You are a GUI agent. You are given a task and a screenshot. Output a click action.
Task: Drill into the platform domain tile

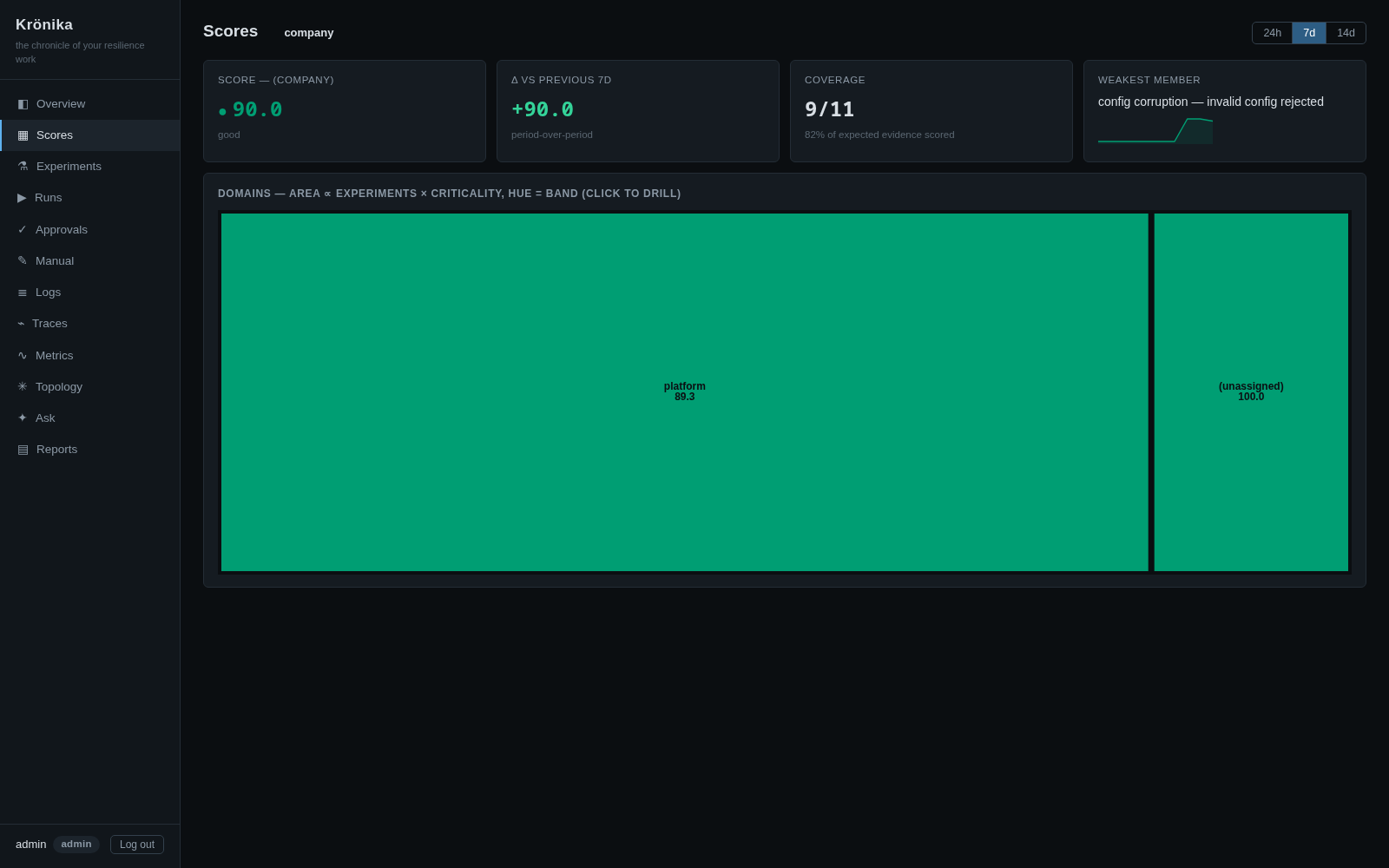(685, 392)
